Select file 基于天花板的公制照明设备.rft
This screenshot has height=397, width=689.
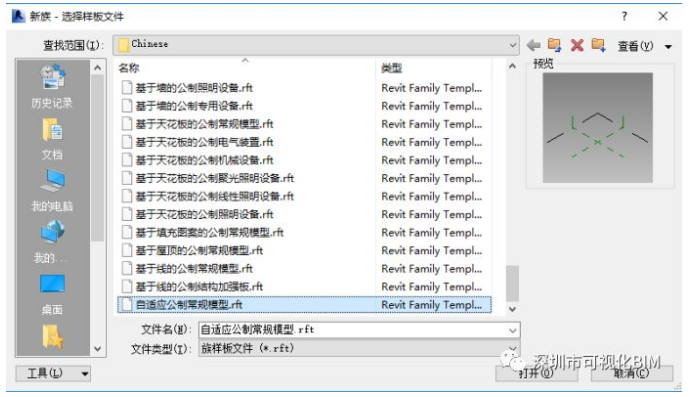304,214
